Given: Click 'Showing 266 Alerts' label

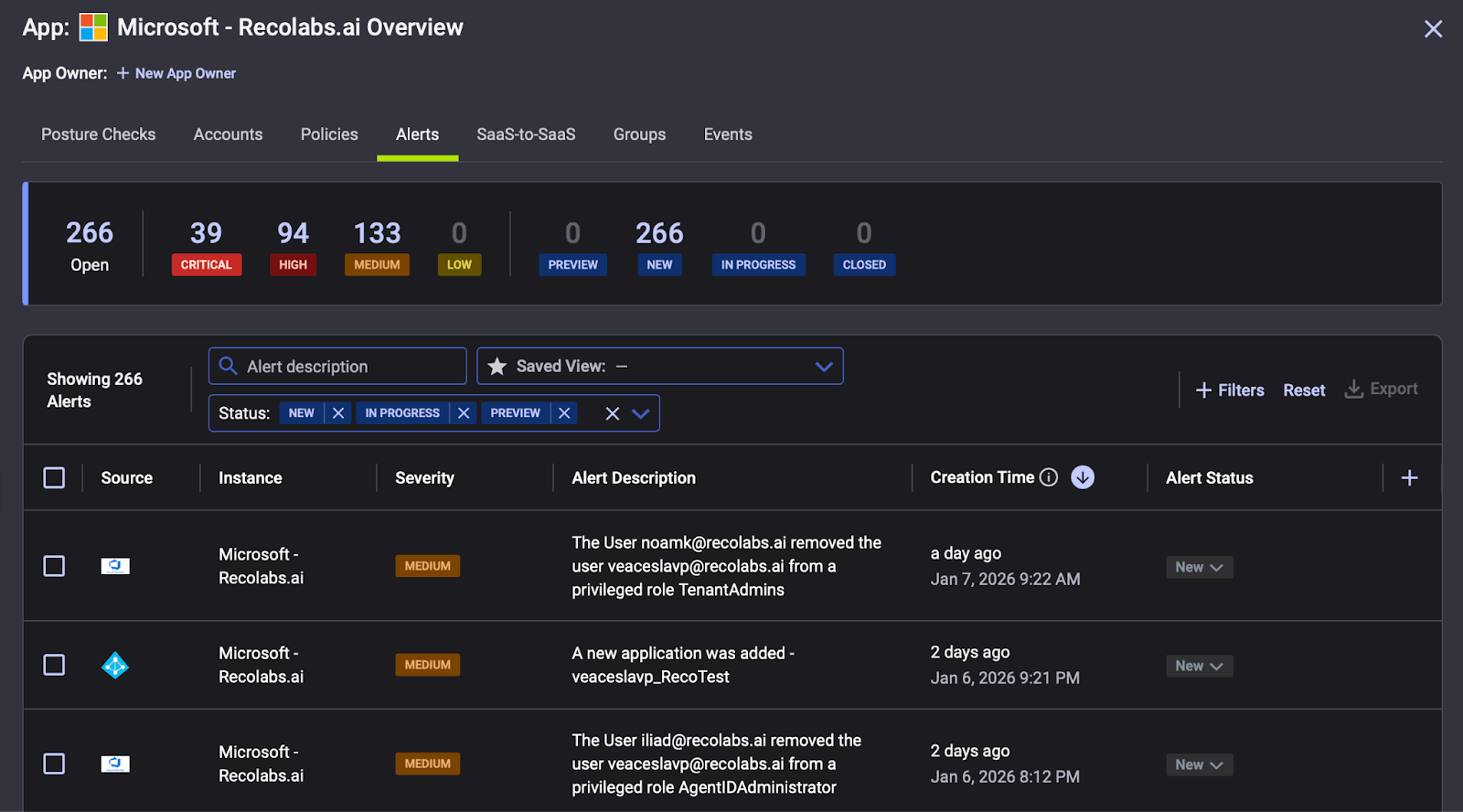Looking at the screenshot, I should click(x=94, y=390).
